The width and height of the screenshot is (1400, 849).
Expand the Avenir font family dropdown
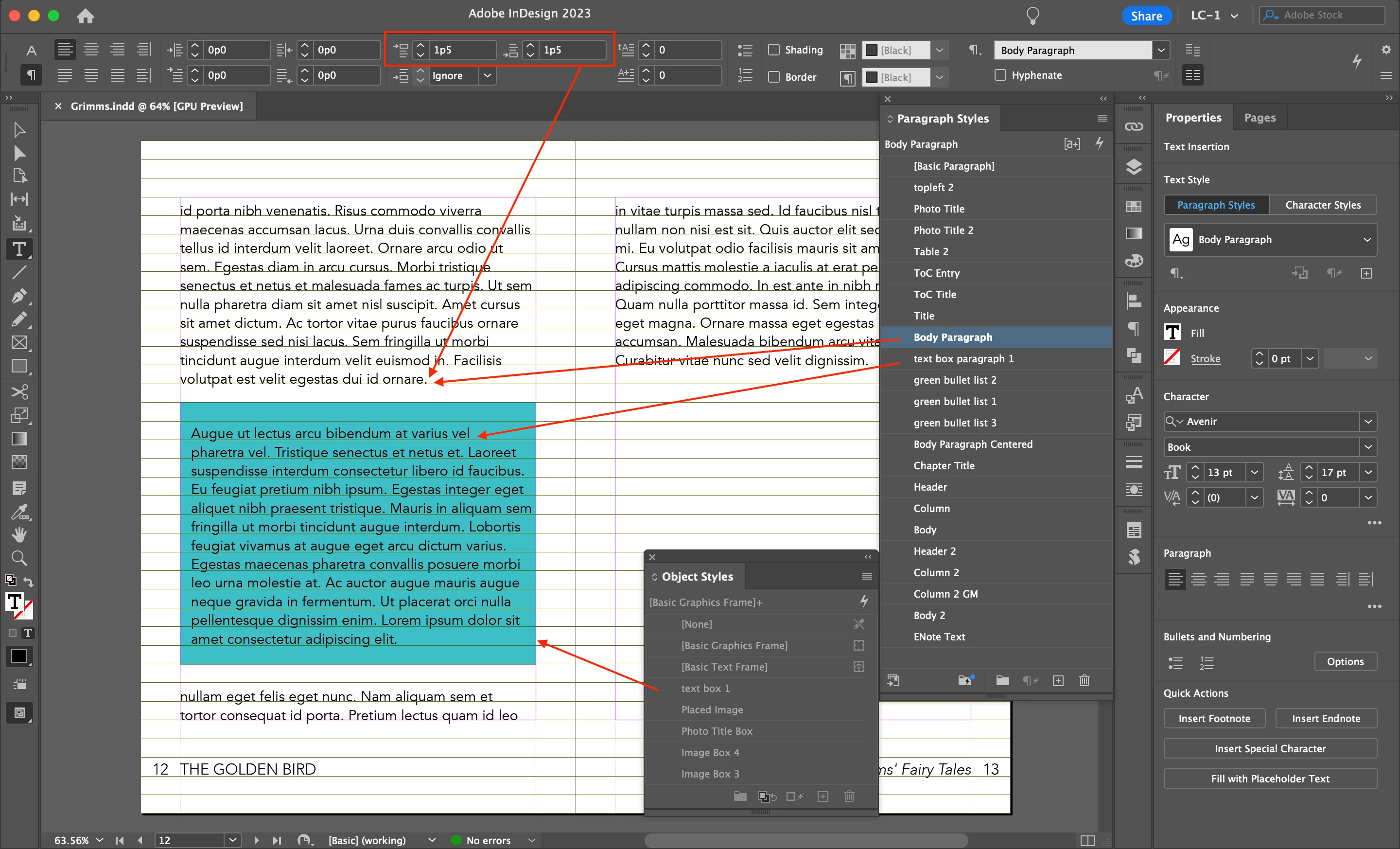tap(1367, 421)
